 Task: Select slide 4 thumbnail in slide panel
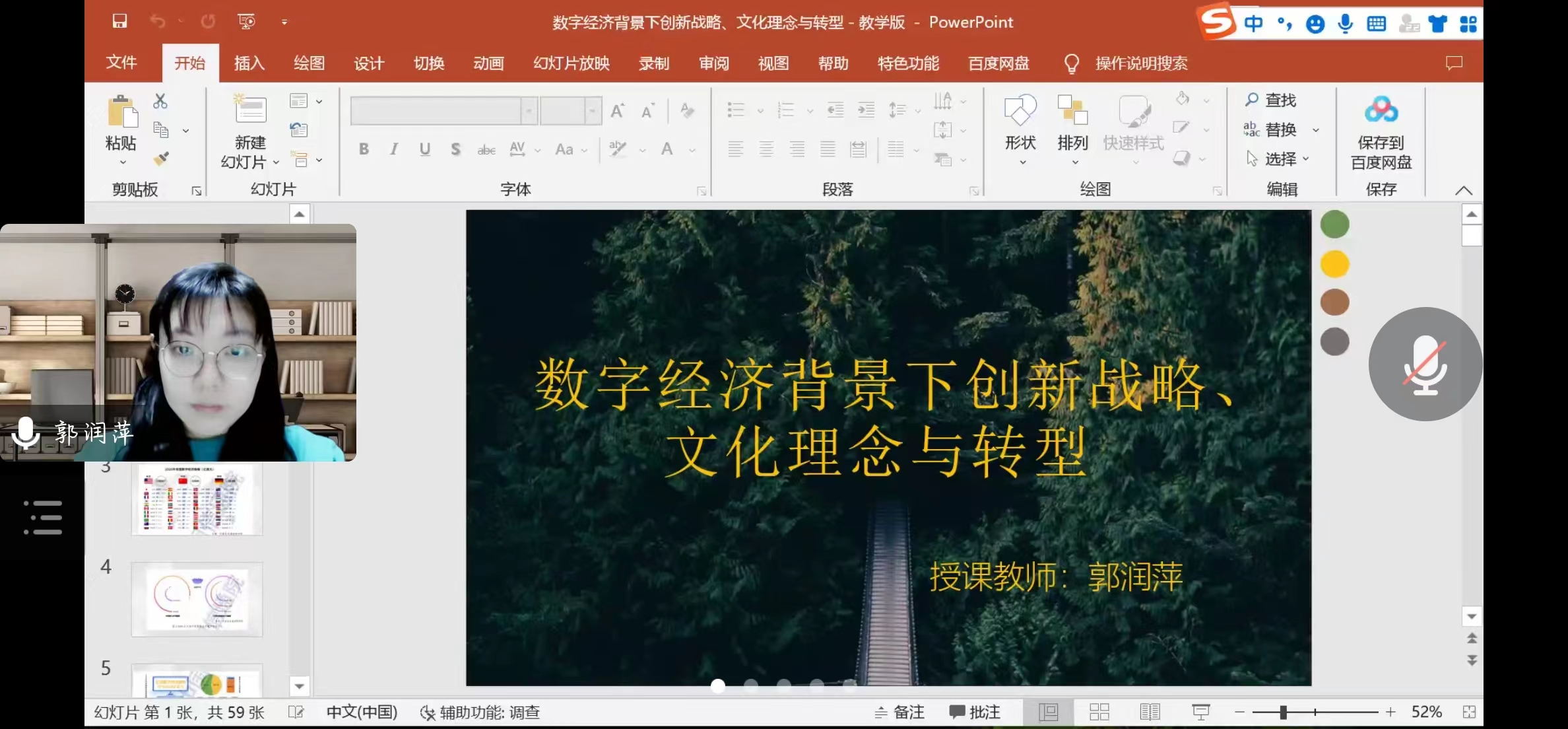[197, 599]
